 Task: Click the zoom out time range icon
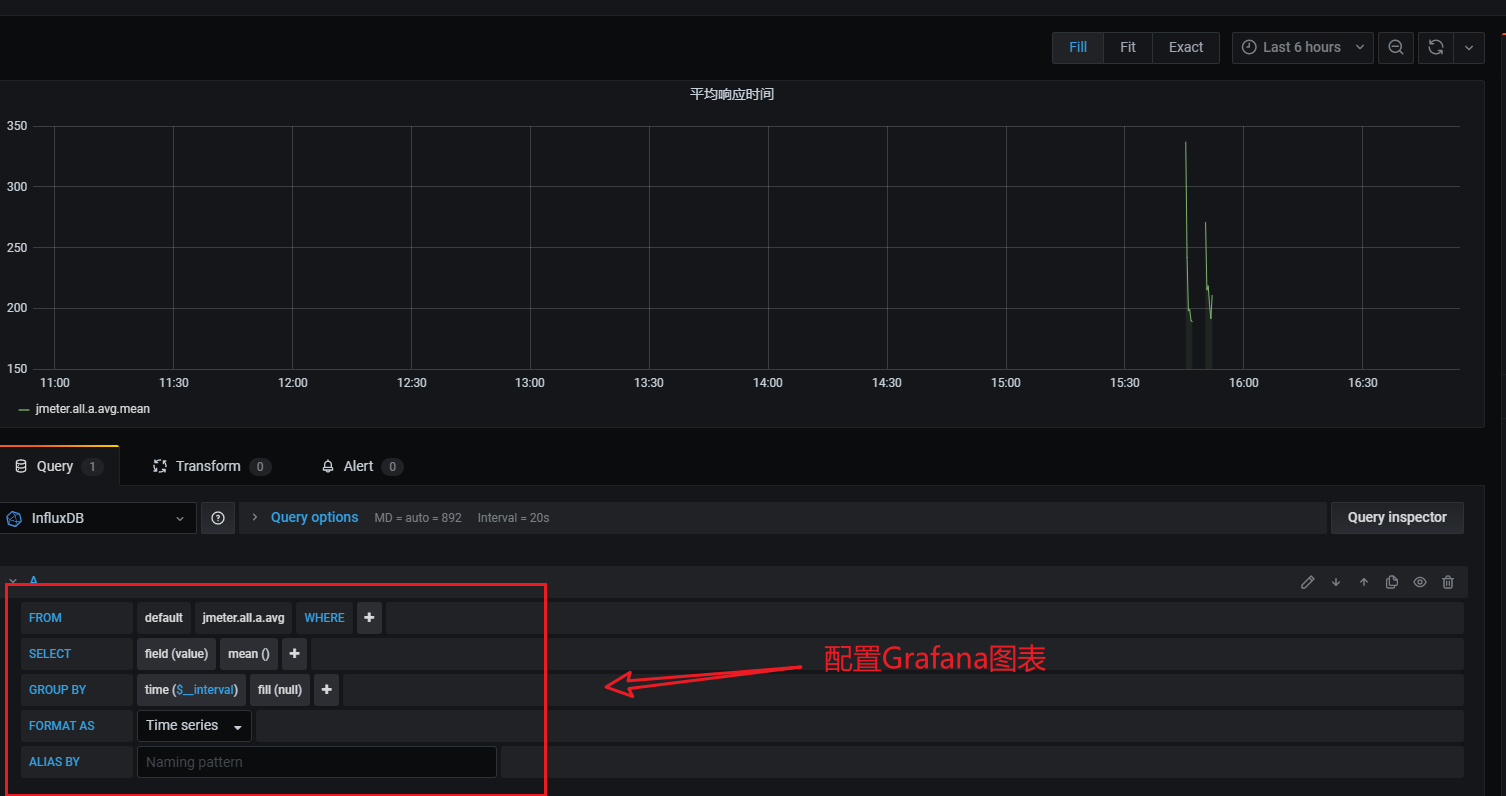[1395, 47]
